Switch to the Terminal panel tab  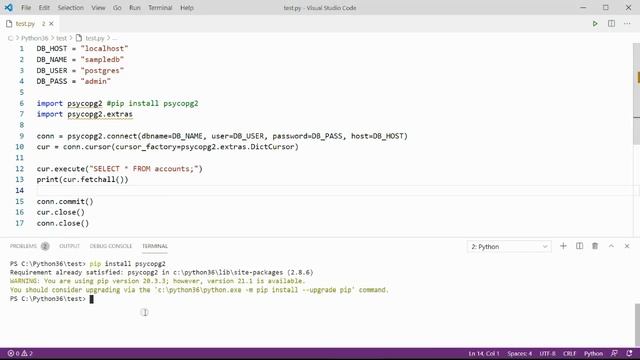[155, 246]
